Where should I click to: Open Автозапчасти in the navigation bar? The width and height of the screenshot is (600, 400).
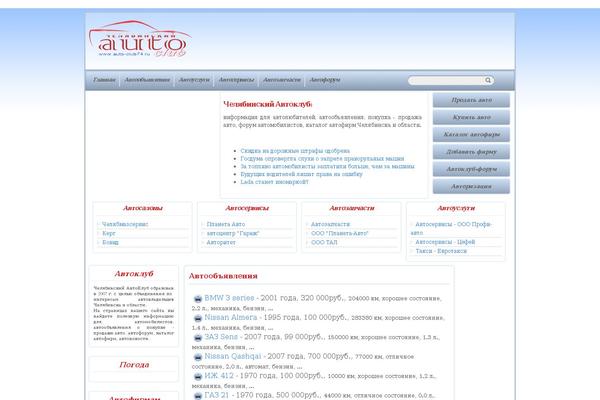282,80
